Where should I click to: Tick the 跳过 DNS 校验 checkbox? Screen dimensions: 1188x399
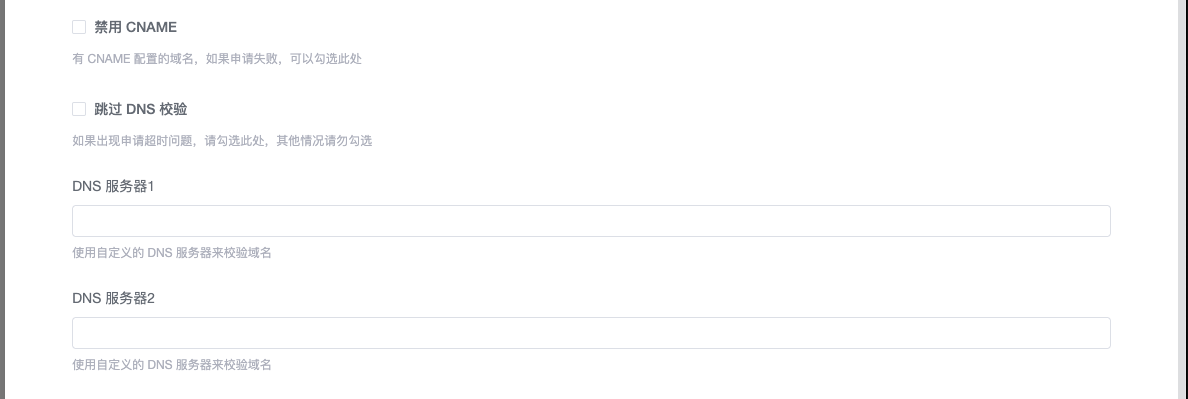click(x=79, y=109)
